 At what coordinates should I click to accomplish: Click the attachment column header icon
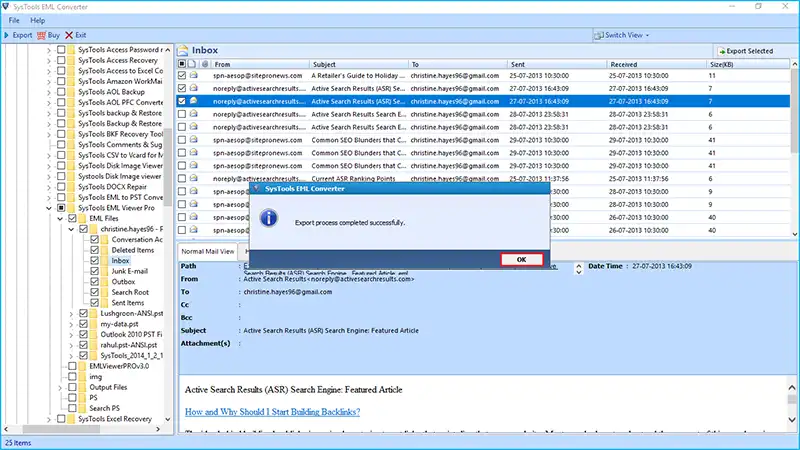(x=205, y=64)
